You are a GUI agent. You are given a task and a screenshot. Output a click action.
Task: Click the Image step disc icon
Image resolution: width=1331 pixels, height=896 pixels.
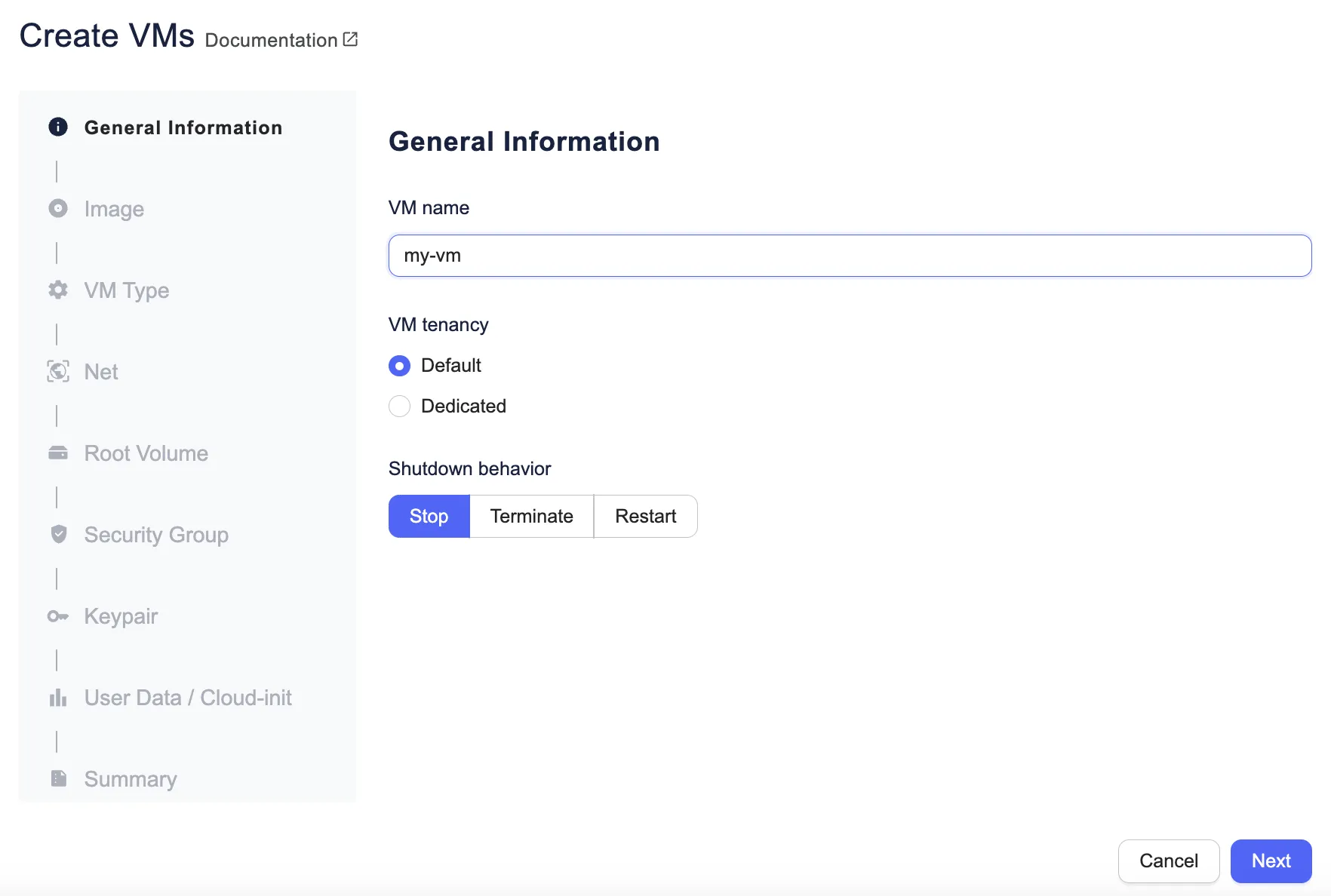pyautogui.click(x=58, y=208)
